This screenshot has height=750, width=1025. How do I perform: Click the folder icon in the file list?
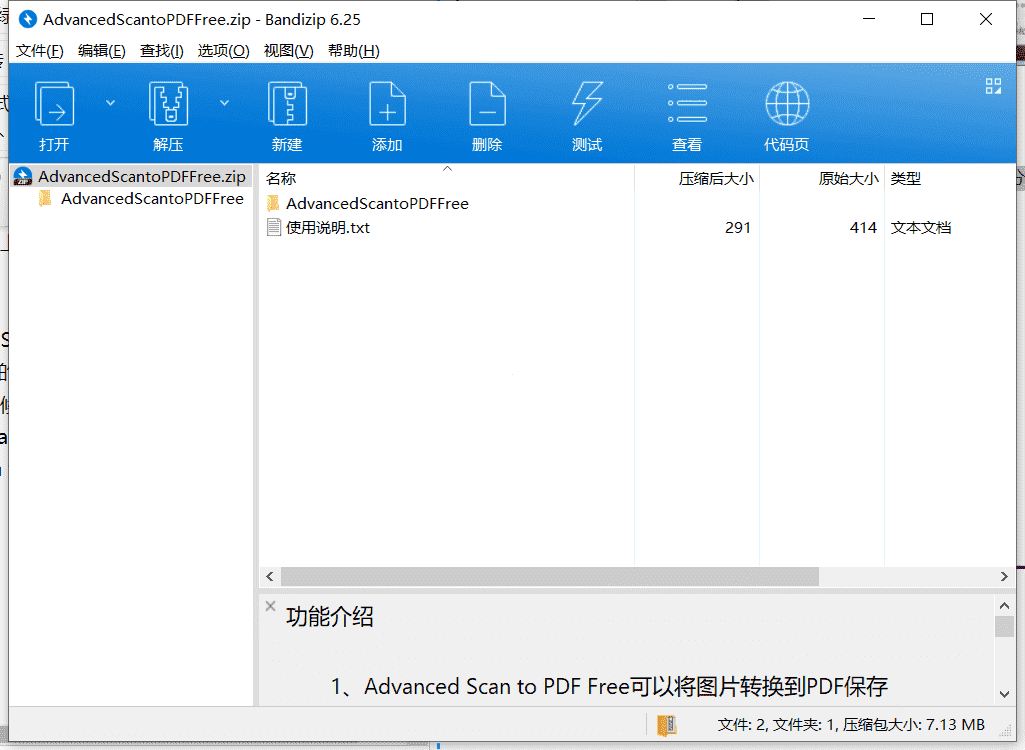pos(274,203)
